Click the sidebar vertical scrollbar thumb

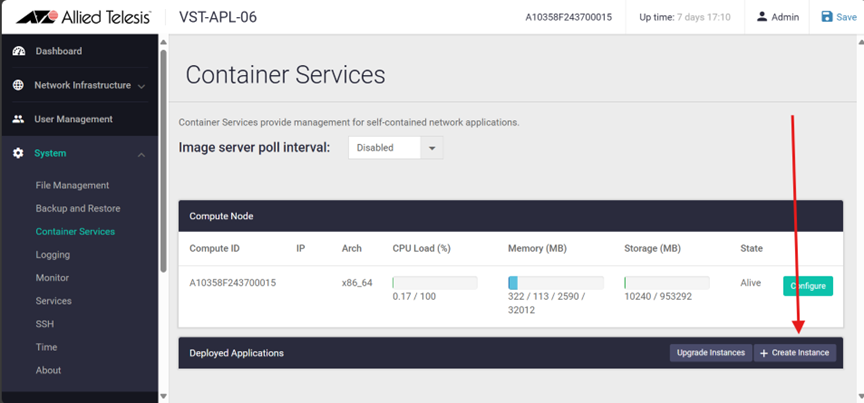163,160
